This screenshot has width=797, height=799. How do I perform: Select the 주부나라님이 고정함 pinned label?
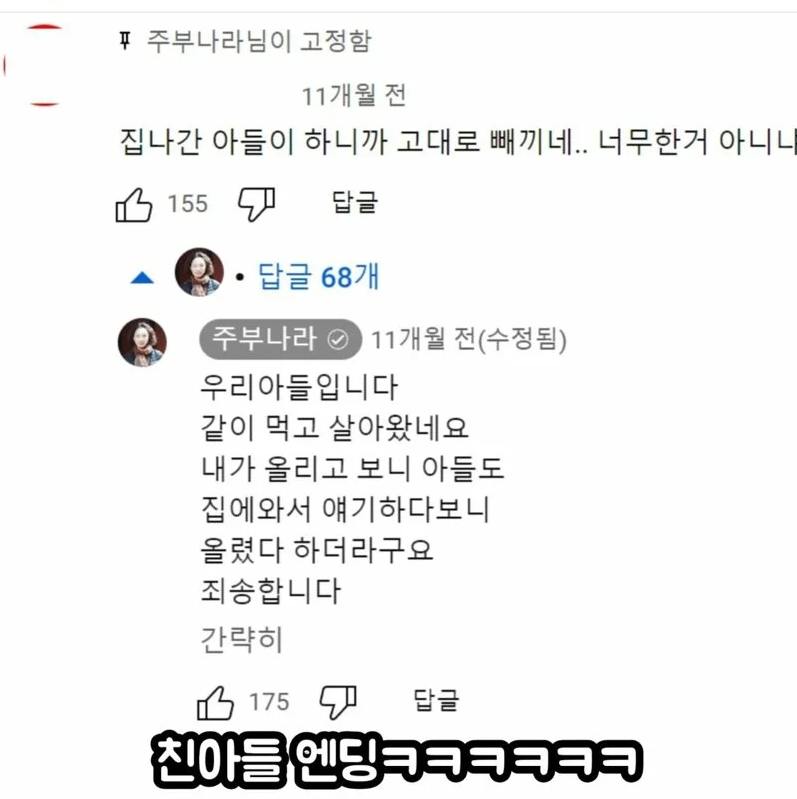(259, 41)
